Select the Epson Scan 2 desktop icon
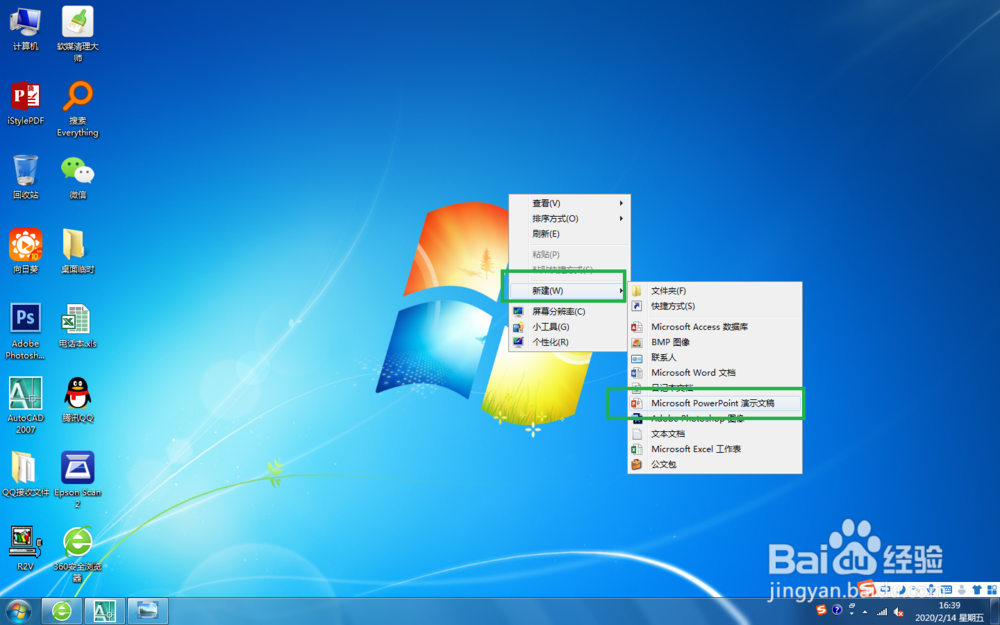This screenshot has width=1000, height=625. [x=78, y=480]
